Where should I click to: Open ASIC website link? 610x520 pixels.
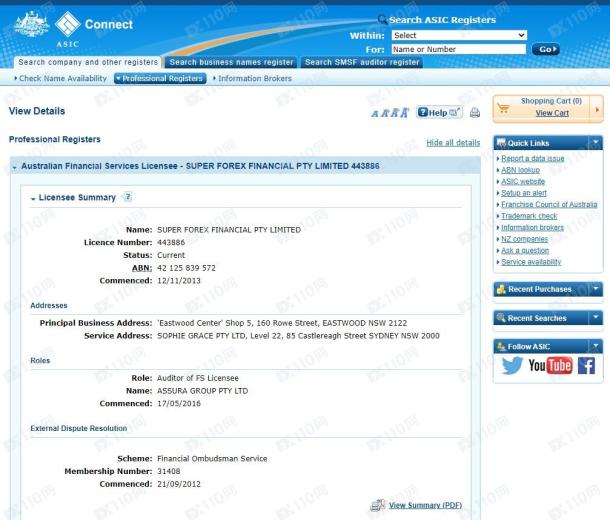click(x=523, y=181)
